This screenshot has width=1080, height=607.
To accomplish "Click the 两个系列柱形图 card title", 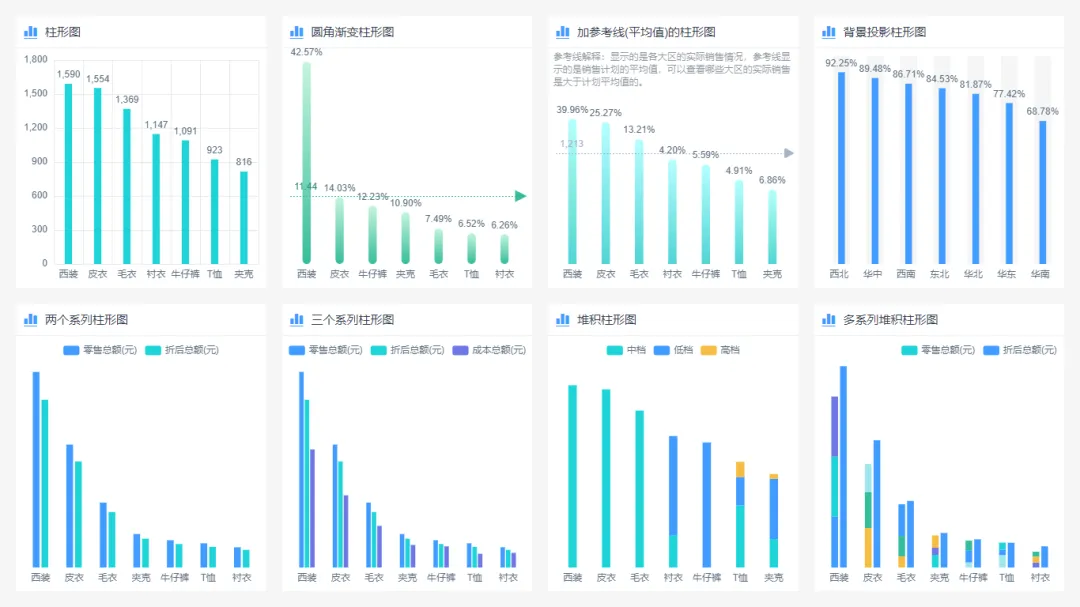I will coord(86,320).
